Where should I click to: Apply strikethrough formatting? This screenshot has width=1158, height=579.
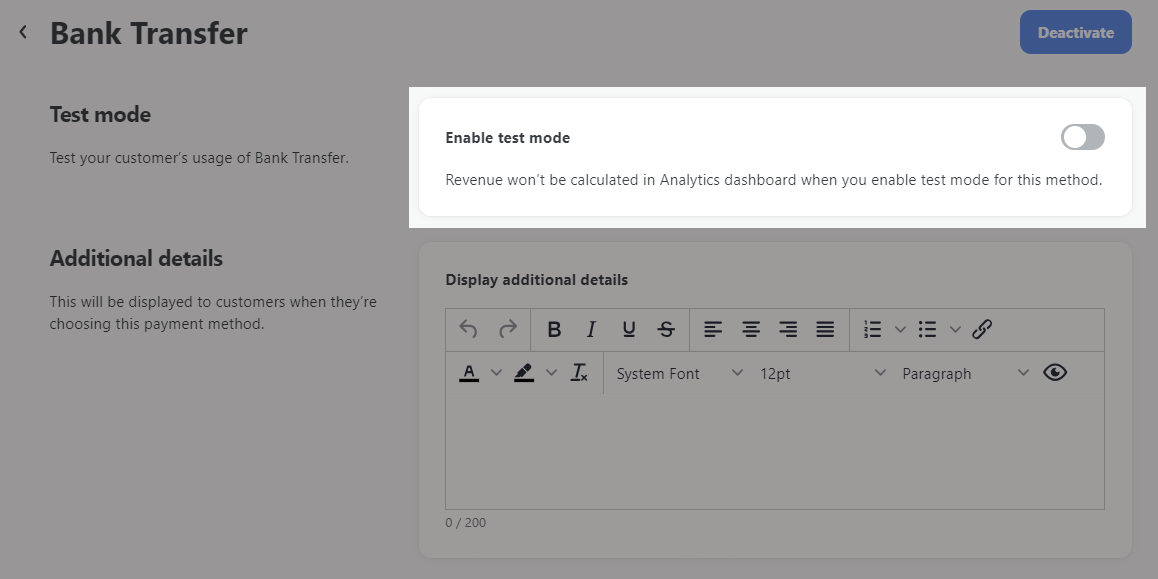point(666,329)
